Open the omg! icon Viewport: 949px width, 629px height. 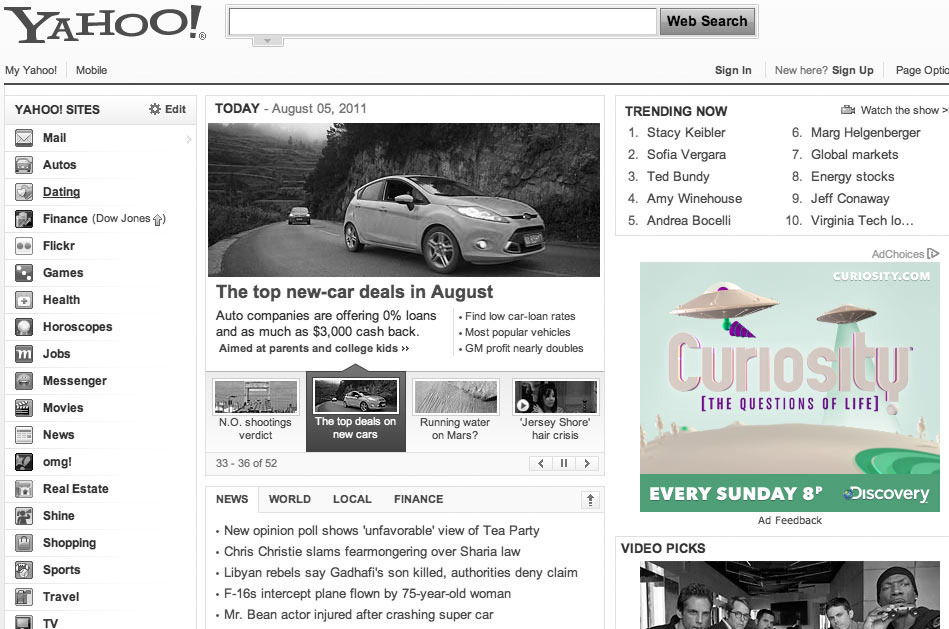[x=24, y=462]
